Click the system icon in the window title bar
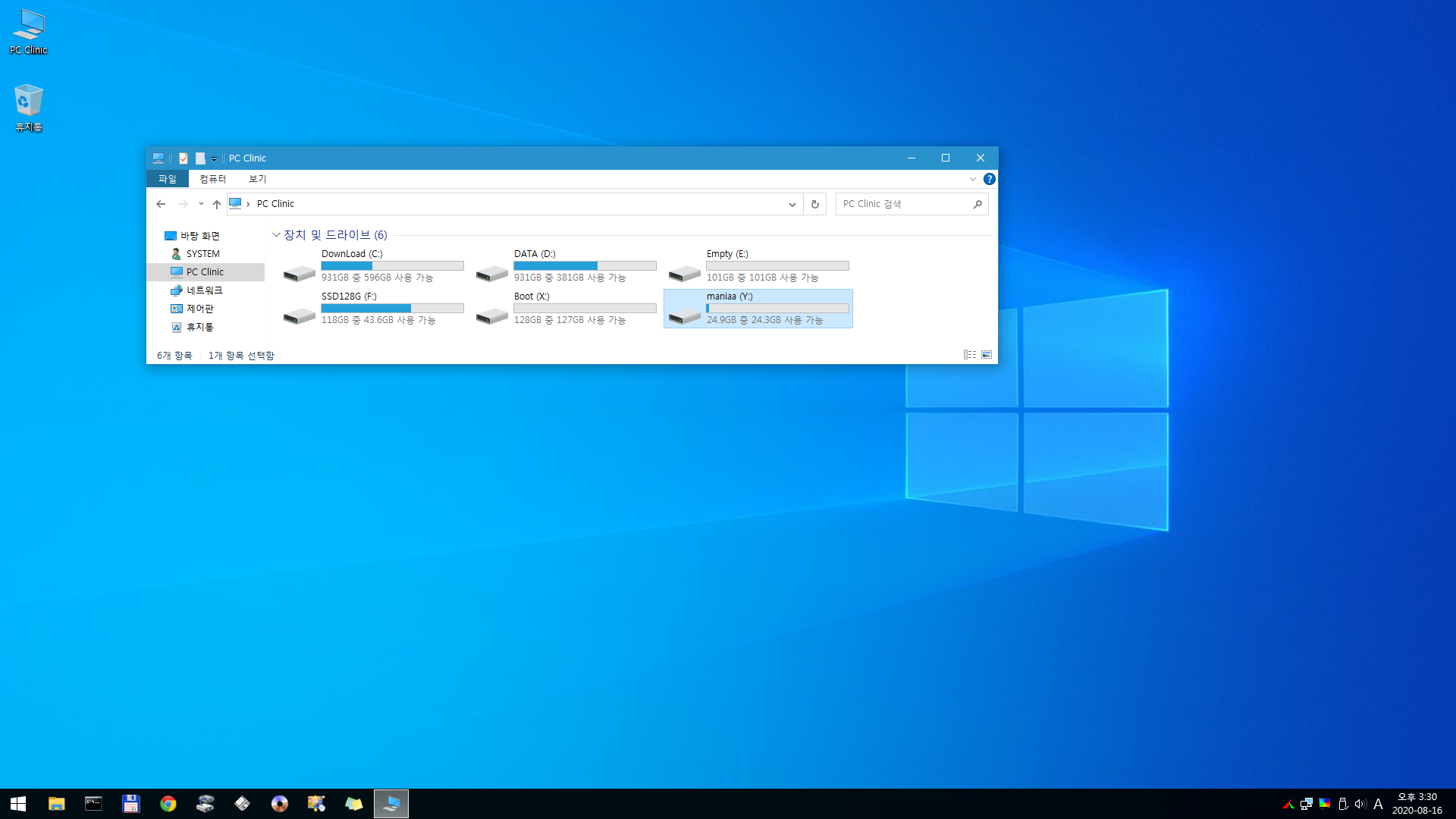The width and height of the screenshot is (1456, 819). point(158,158)
